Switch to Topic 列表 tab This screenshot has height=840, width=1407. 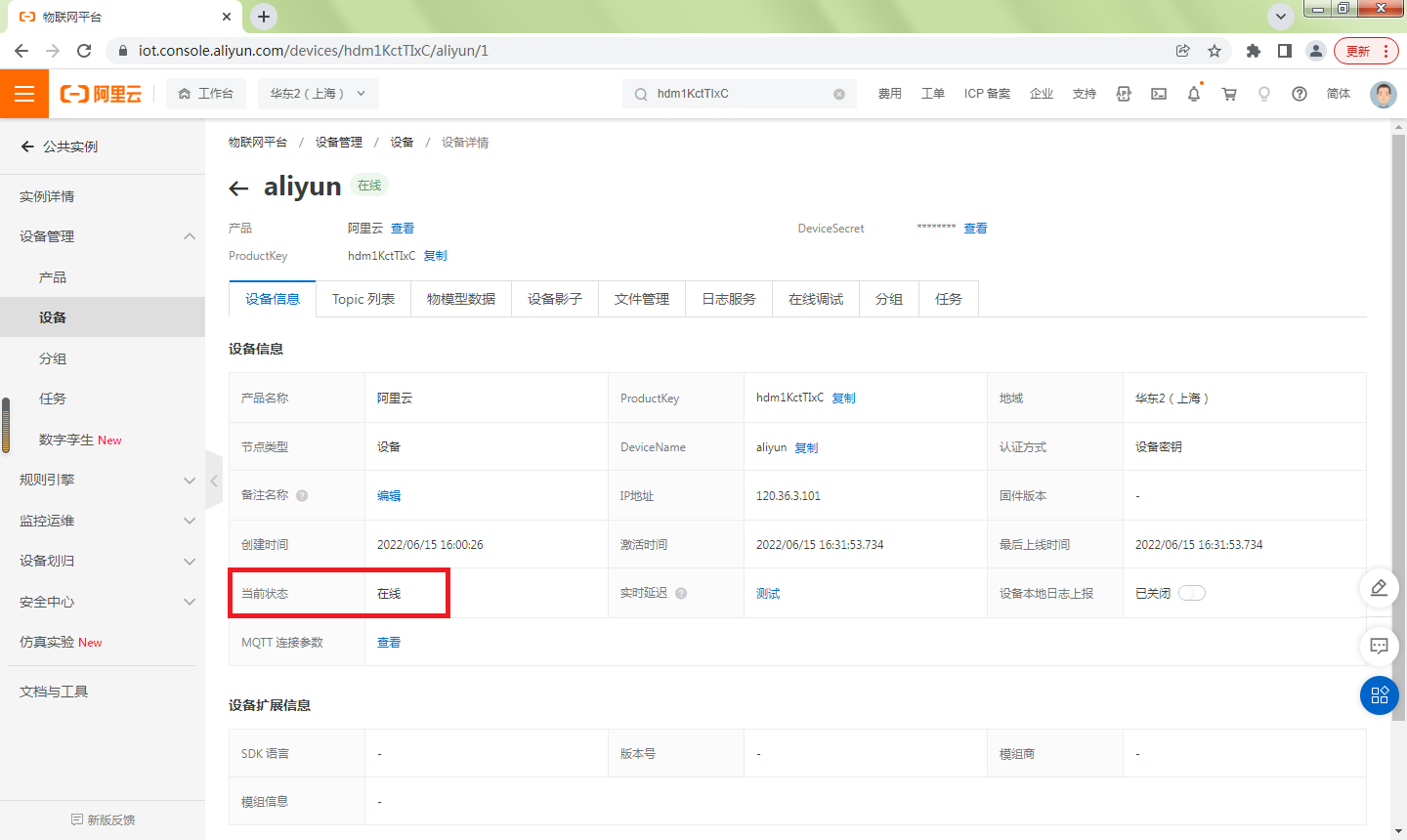363,299
